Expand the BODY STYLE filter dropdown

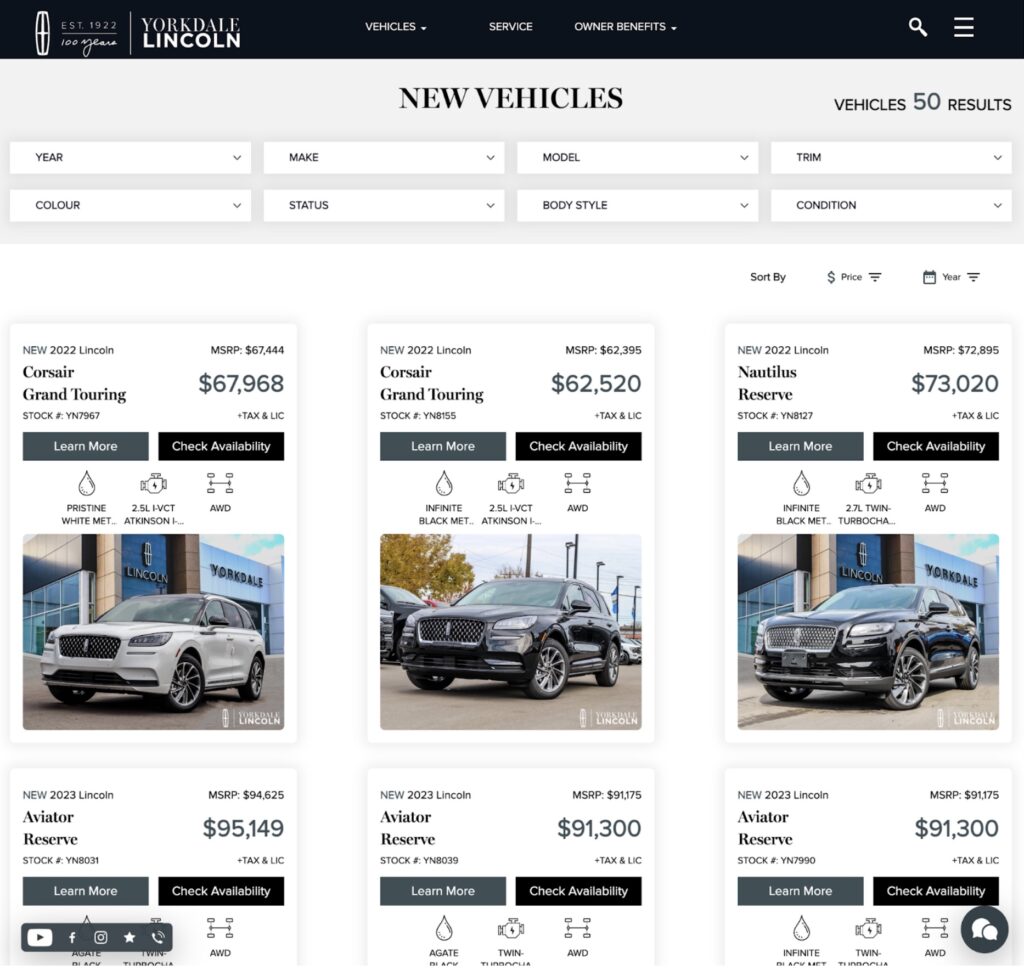pos(637,205)
